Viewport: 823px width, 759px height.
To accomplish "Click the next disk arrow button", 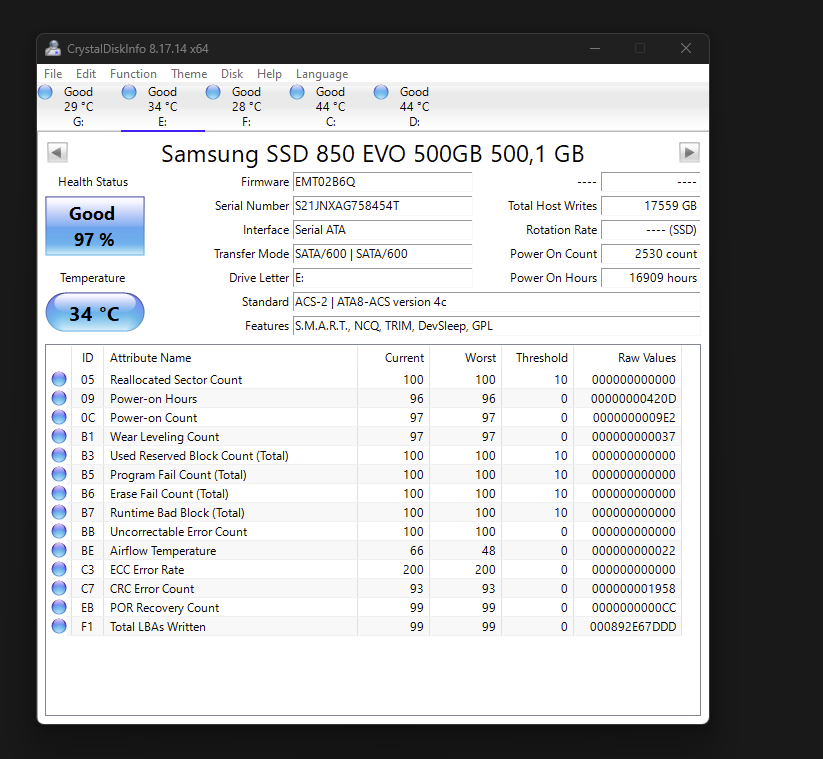I will point(689,153).
